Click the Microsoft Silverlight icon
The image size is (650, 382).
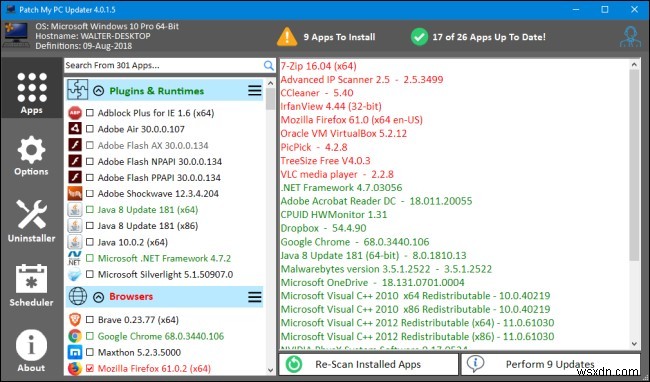click(75, 274)
